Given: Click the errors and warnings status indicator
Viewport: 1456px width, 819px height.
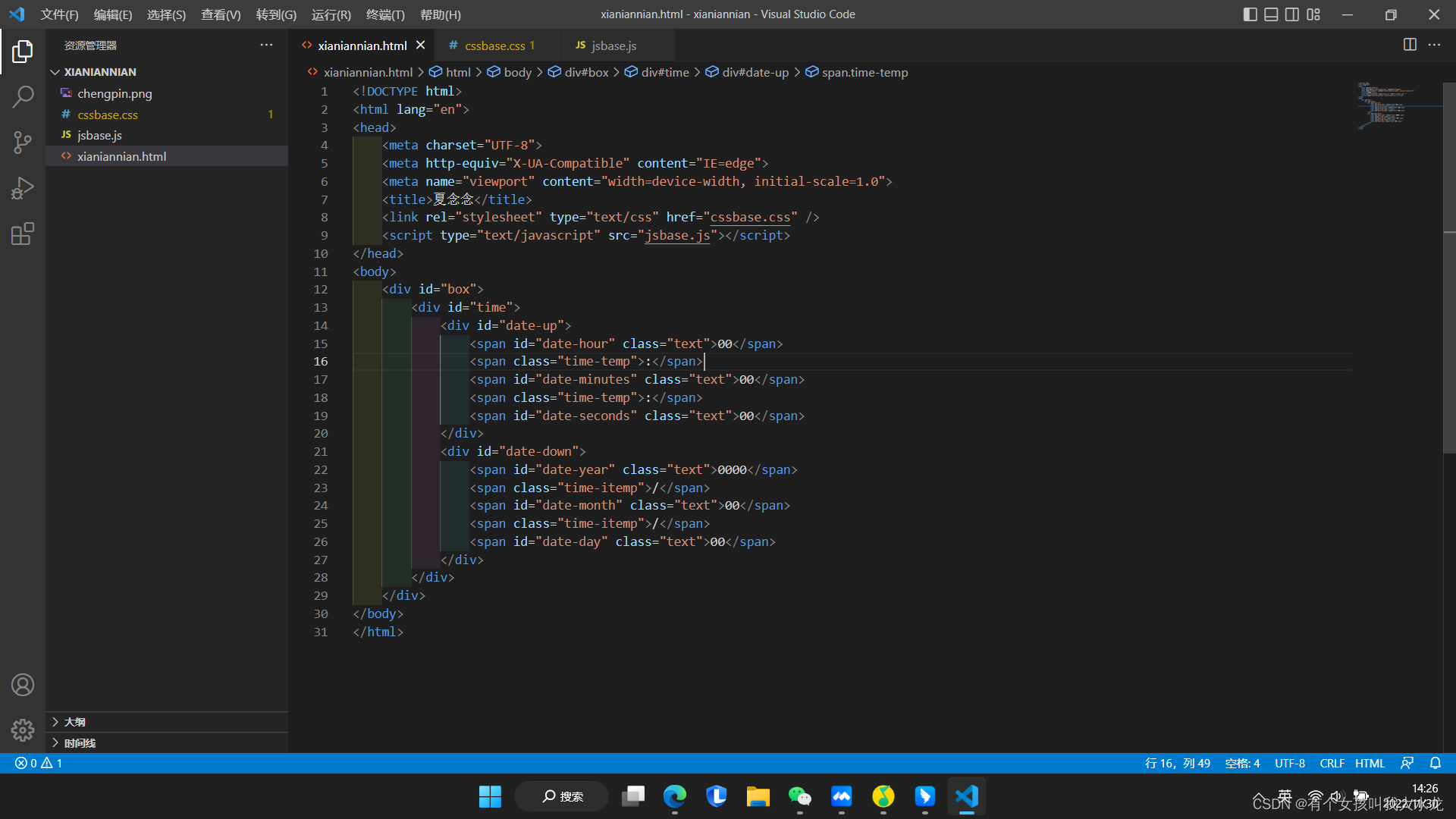Looking at the screenshot, I should (x=39, y=763).
